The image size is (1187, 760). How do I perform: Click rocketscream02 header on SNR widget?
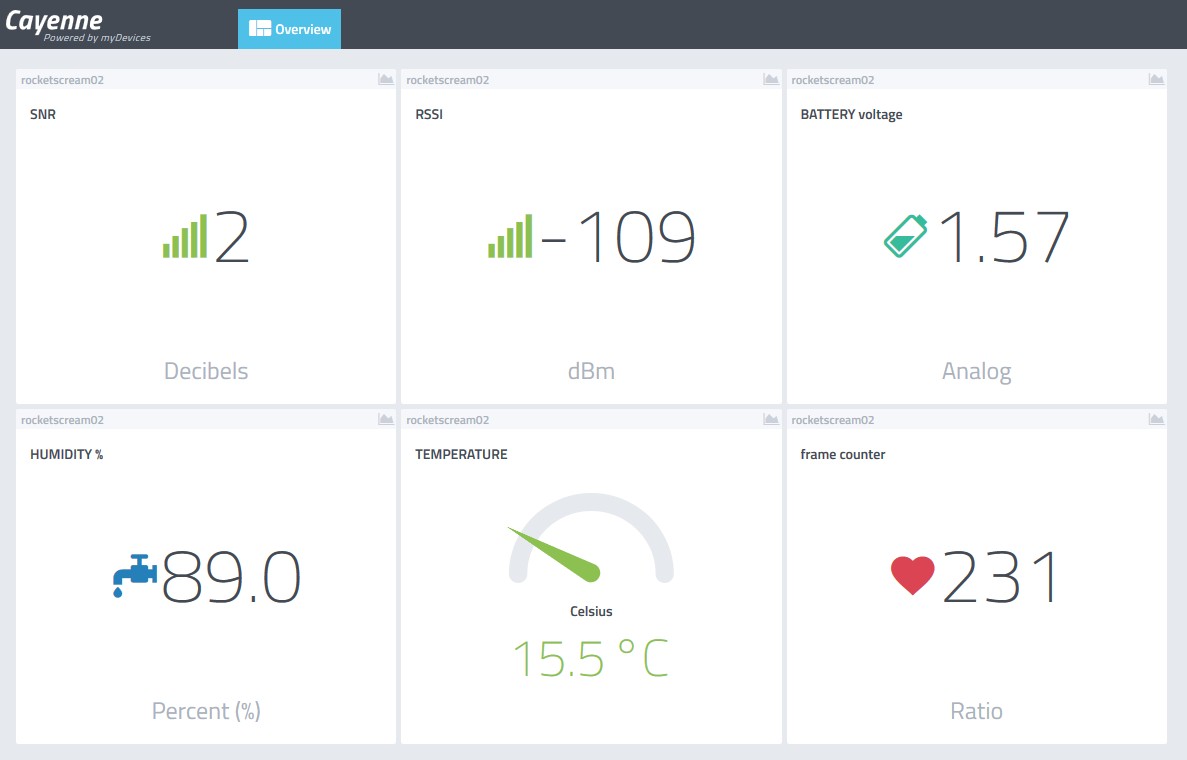pyautogui.click(x=62, y=79)
